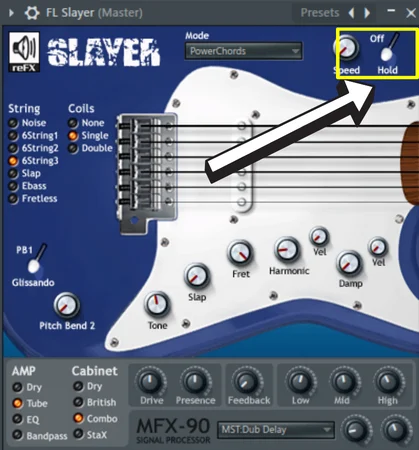
Task: Click the SLAYER logo text
Action: click(104, 52)
